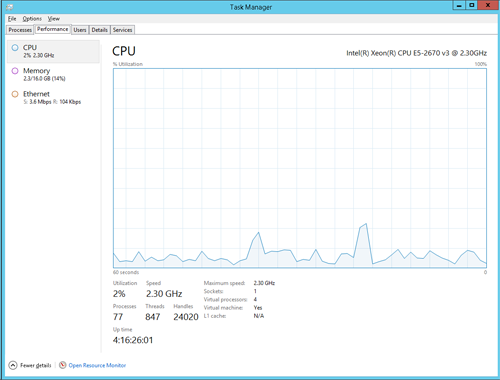The image size is (500, 380).
Task: Open the View menu
Action: click(53, 19)
